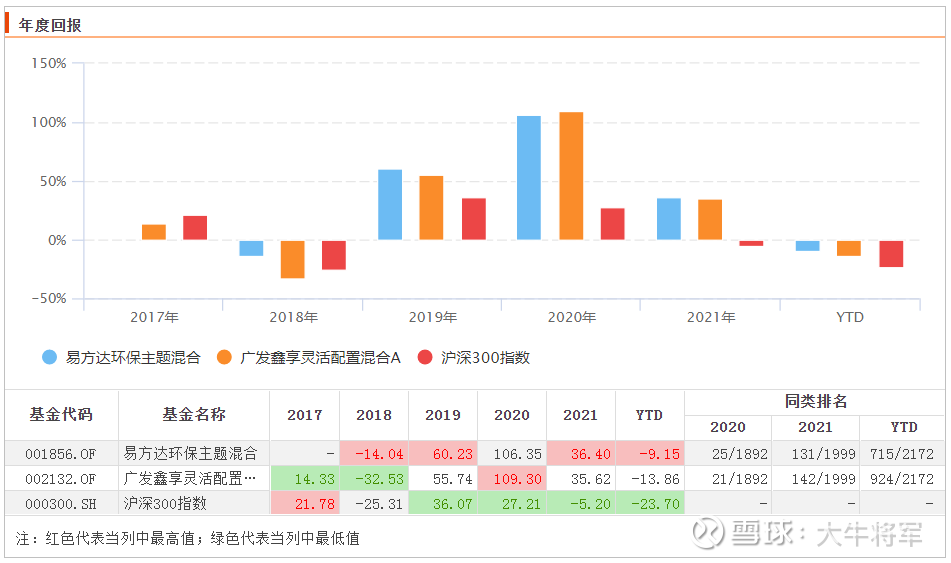This screenshot has width=951, height=563.
Task: Click fund name 广发鑫享灵活配置… in table
Action: point(189,479)
